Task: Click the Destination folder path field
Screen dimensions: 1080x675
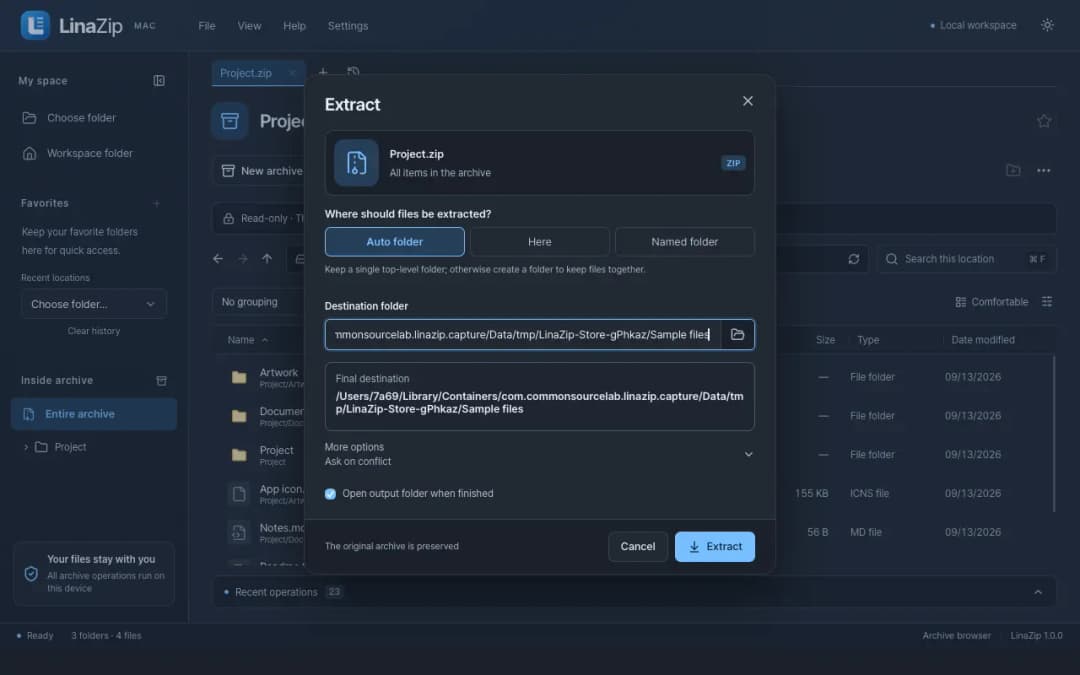Action: coord(522,335)
